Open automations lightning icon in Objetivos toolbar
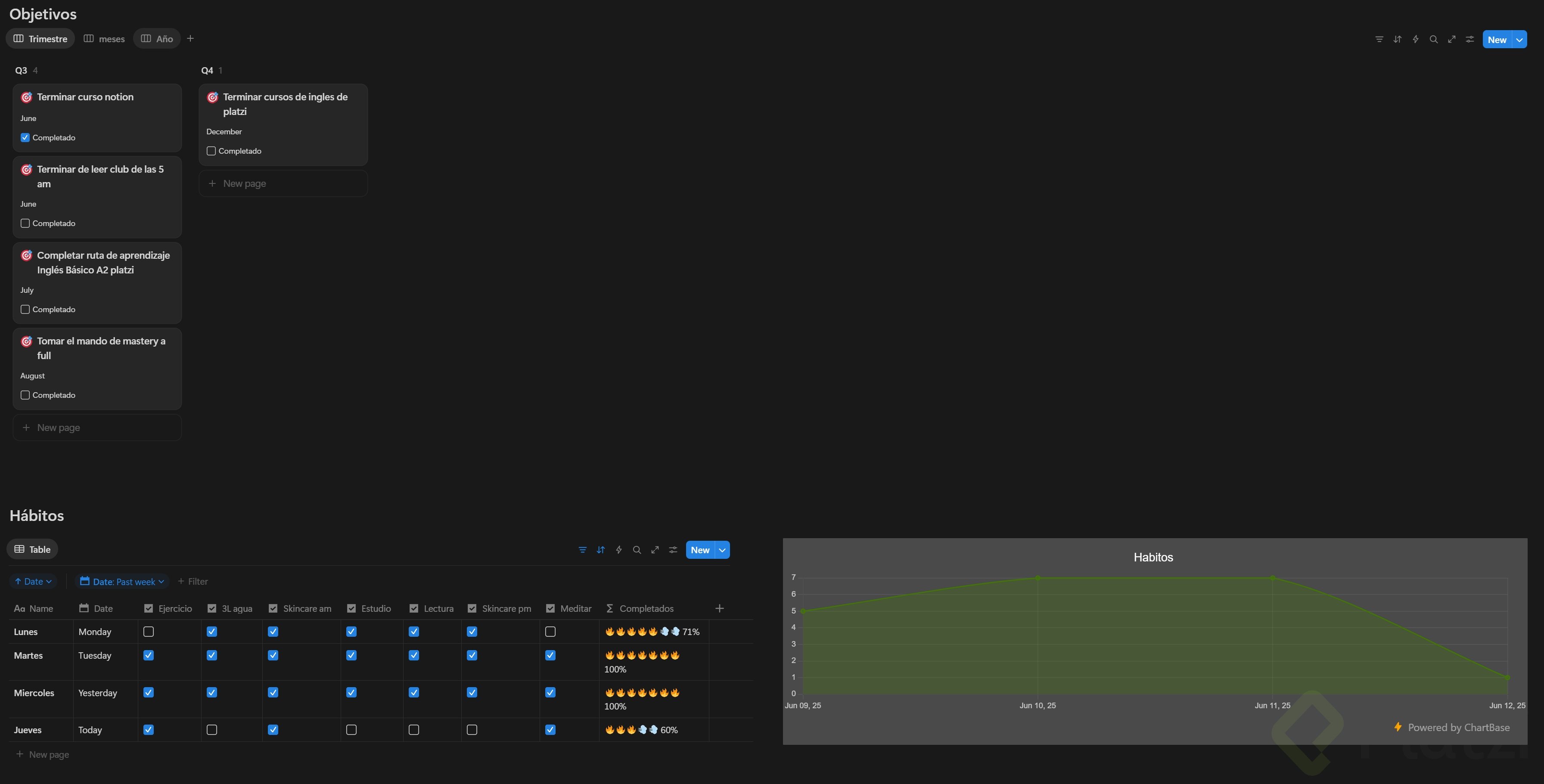This screenshot has width=1544, height=784. (x=1415, y=40)
